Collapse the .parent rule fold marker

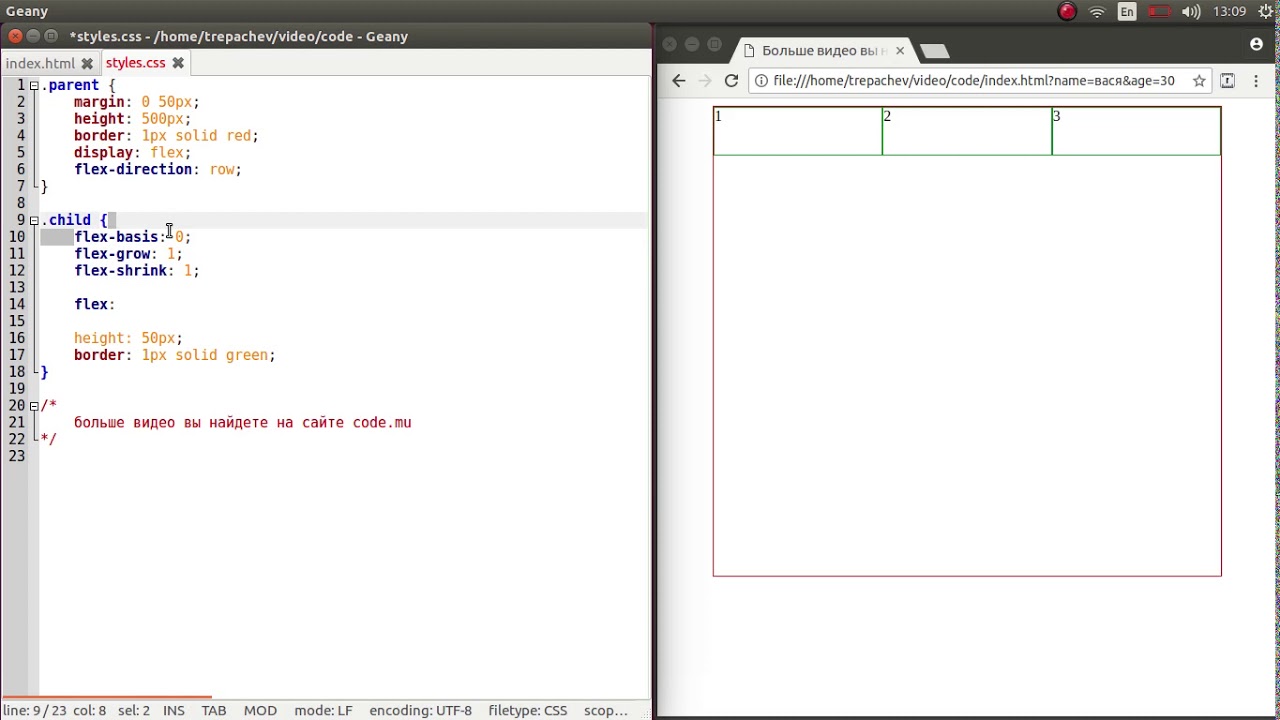click(x=34, y=86)
